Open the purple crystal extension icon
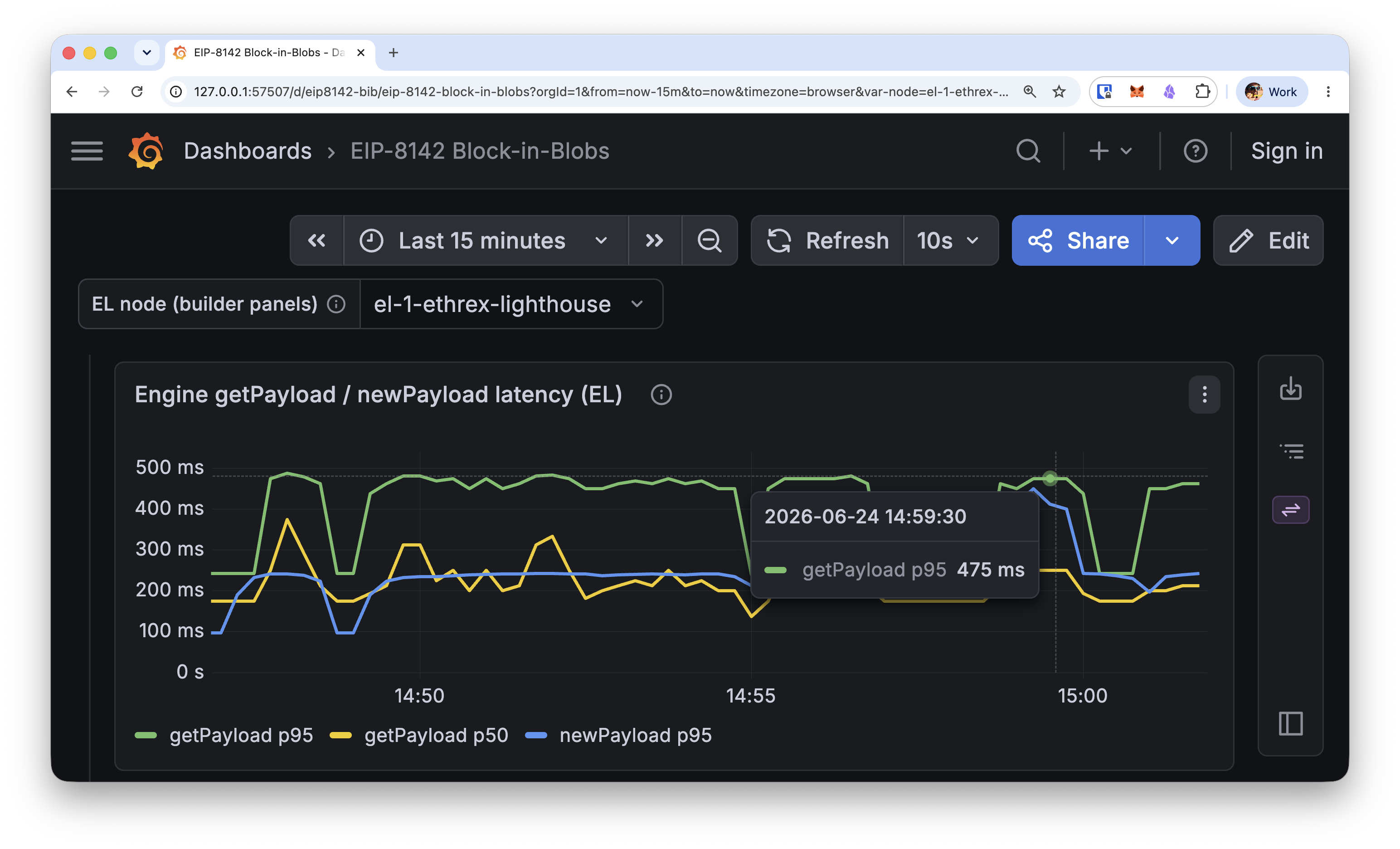The width and height of the screenshot is (1400, 849). tap(1169, 92)
